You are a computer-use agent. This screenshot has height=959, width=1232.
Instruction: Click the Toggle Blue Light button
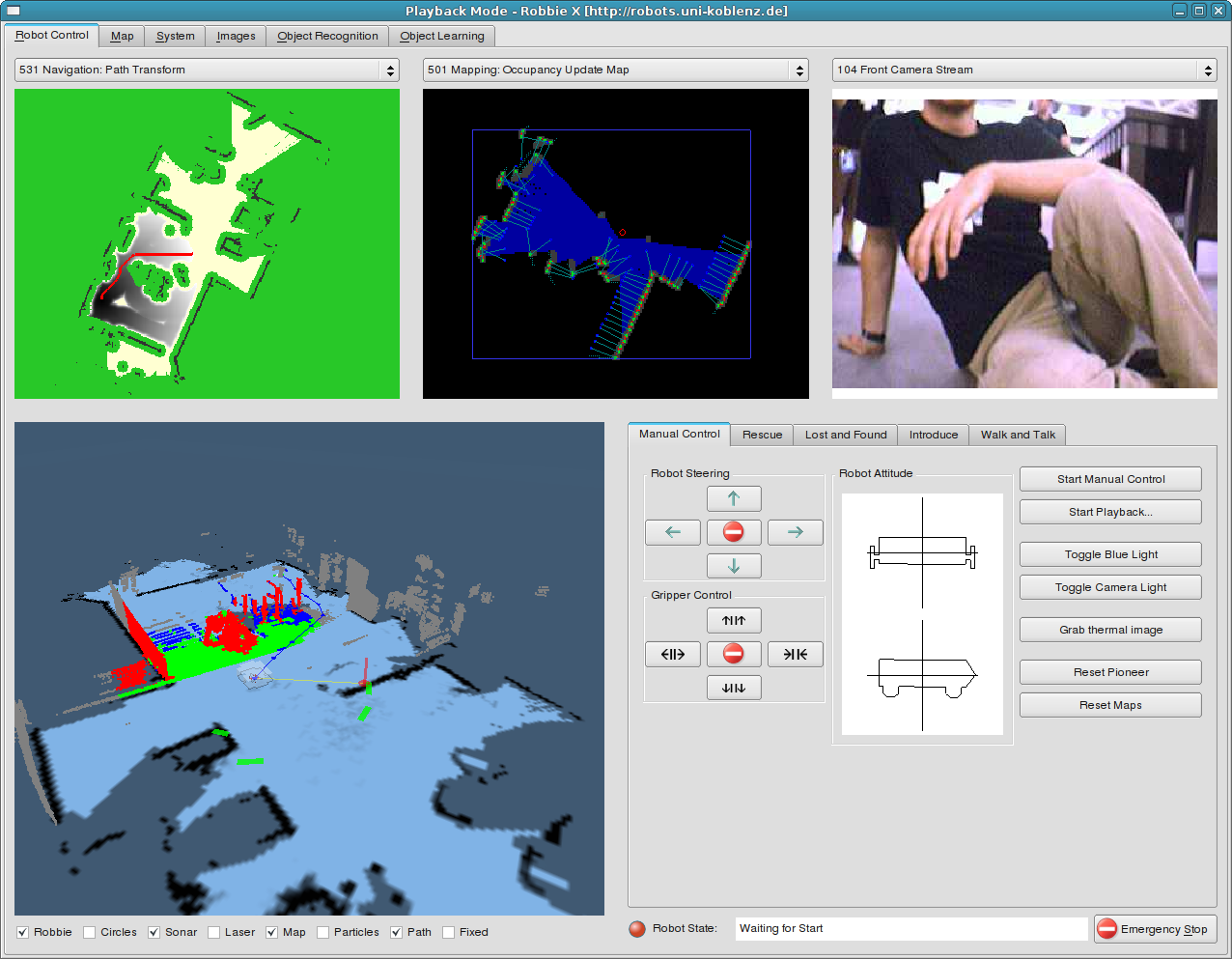(x=1110, y=554)
